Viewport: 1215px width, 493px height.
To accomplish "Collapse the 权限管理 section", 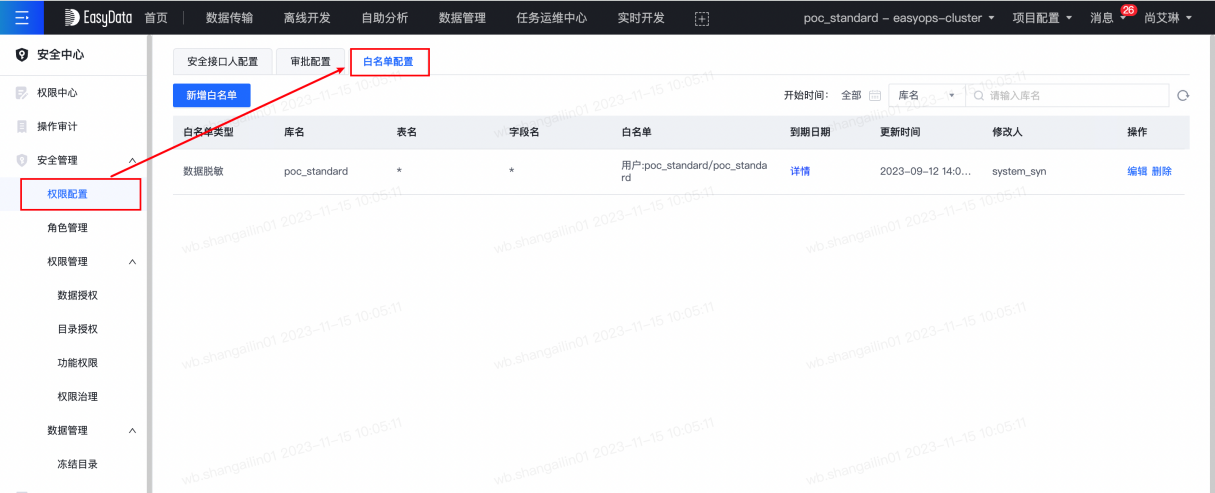I will click(133, 262).
